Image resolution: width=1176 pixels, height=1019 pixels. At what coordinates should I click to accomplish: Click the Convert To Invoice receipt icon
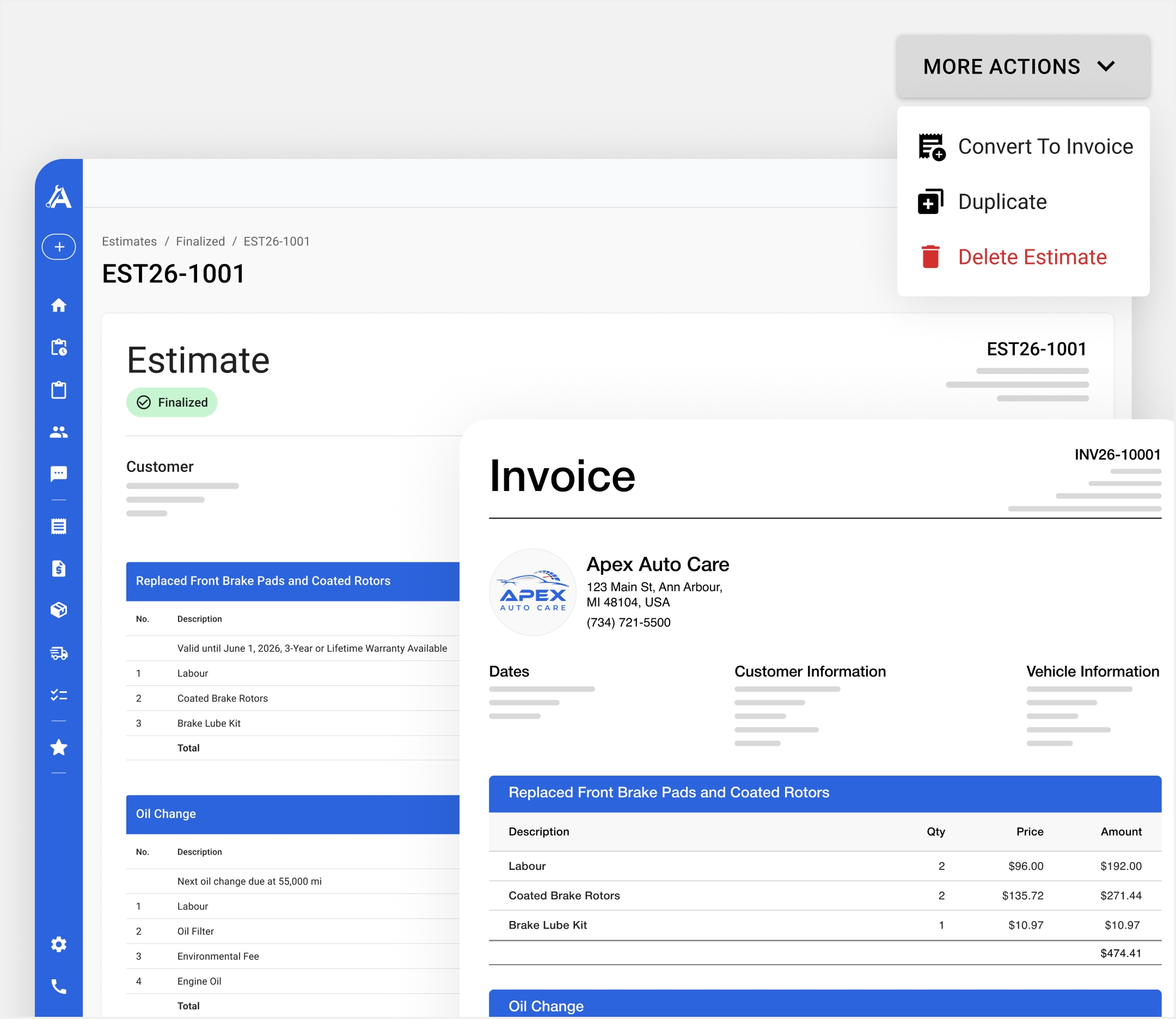click(x=932, y=147)
